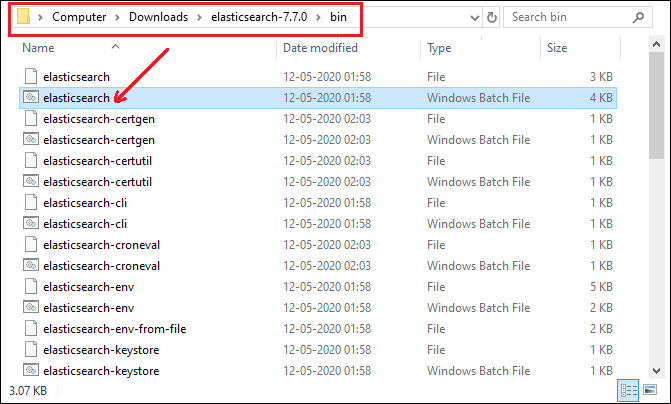Select elasticsearch-croneval batch file icon

[31, 265]
